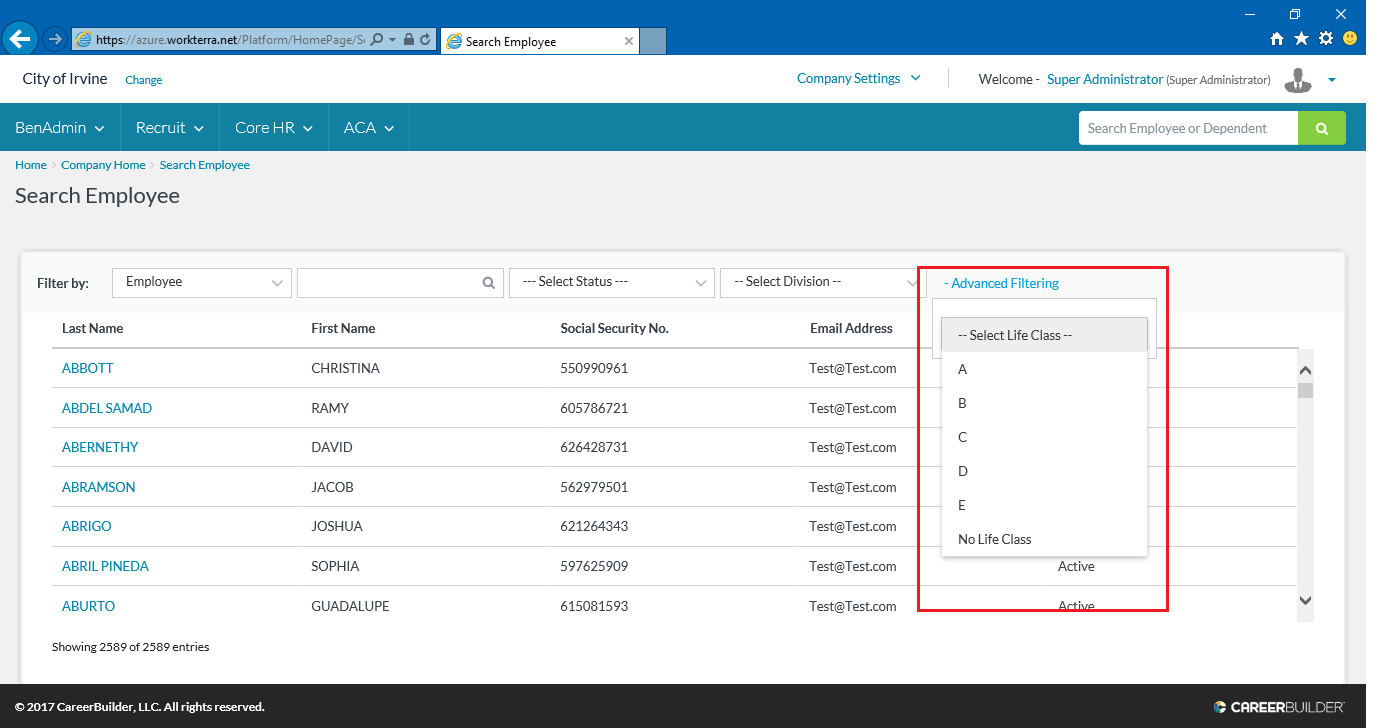The image size is (1378, 728).
Task: Sort by First Name column header
Action: point(343,328)
